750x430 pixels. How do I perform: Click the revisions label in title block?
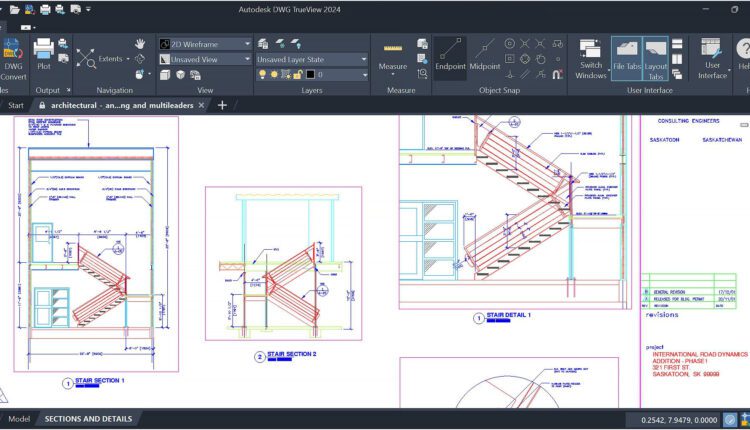point(662,315)
